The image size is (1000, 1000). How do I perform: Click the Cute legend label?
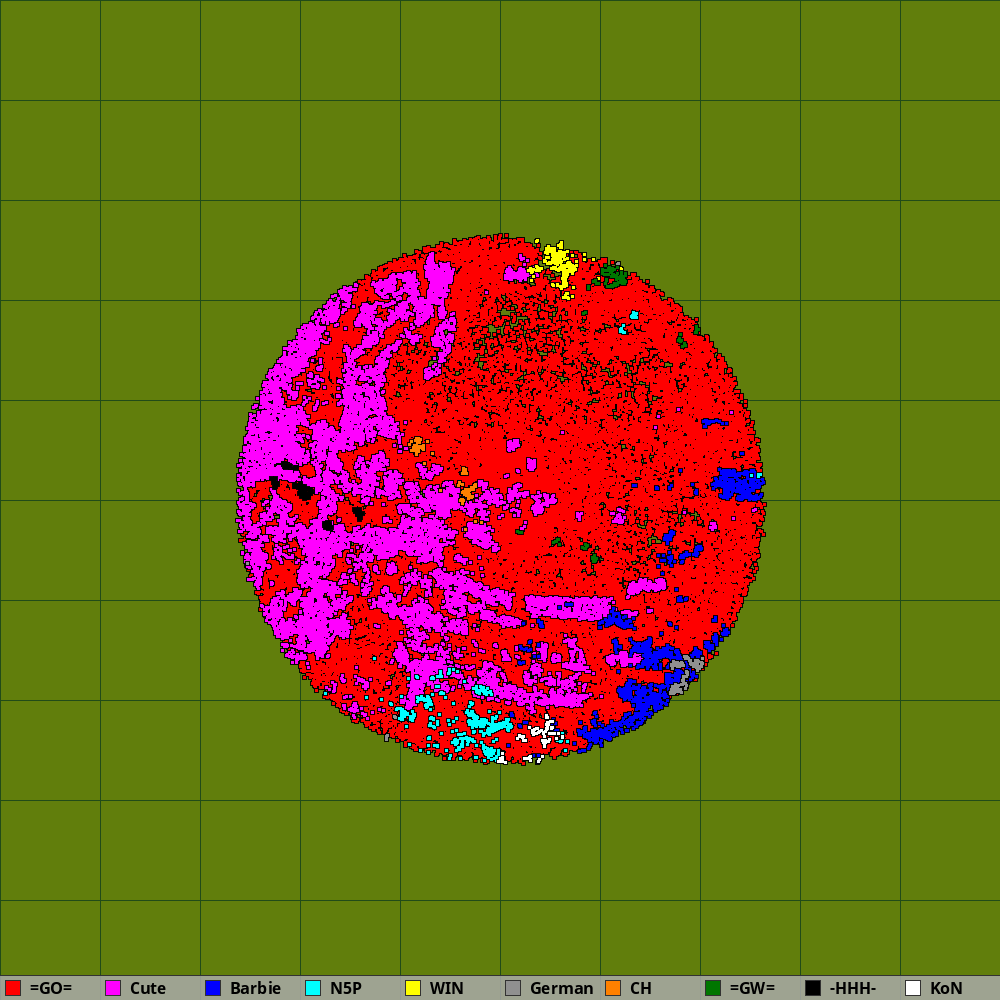(148, 988)
